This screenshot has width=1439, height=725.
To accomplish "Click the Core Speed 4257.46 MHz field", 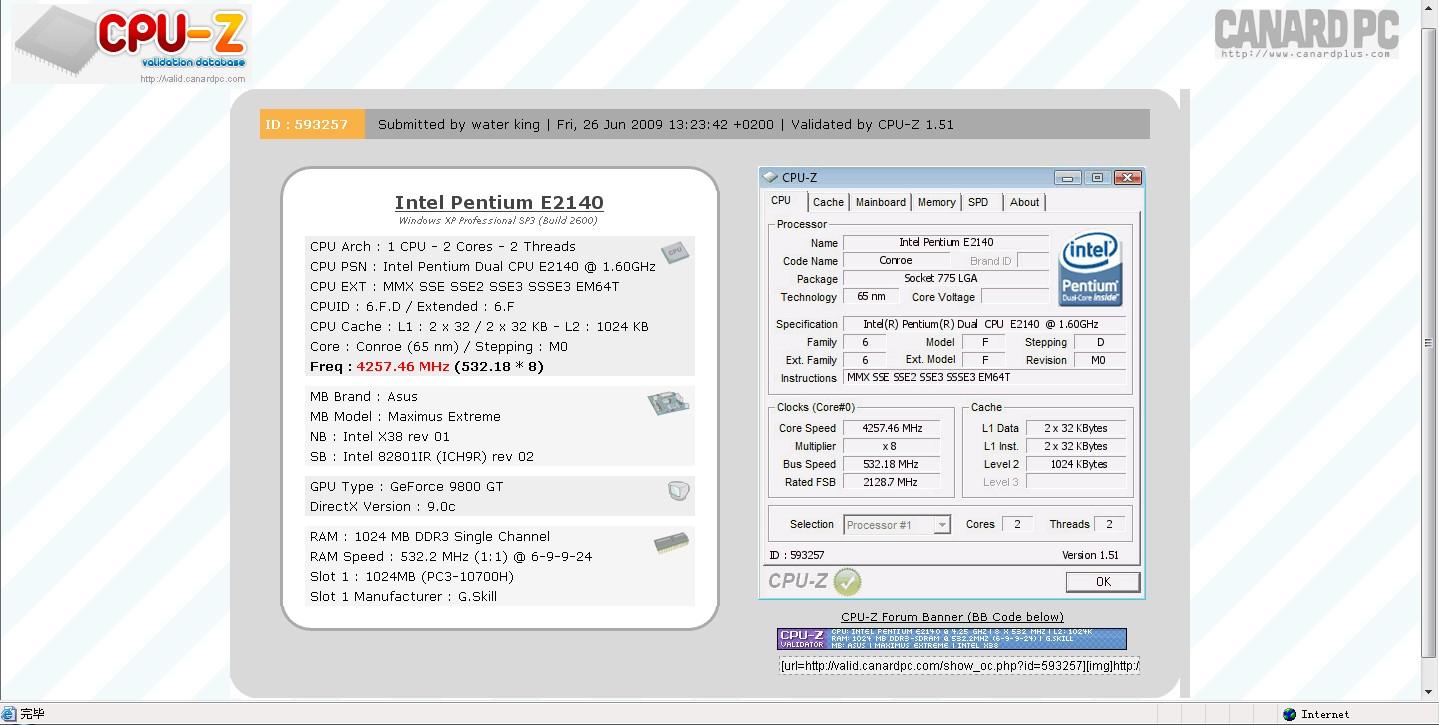I will coord(892,428).
